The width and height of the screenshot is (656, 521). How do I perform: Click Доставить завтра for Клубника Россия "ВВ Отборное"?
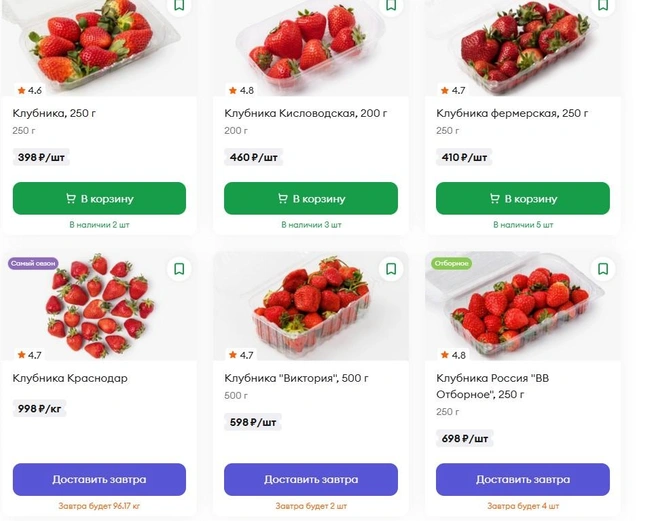tap(523, 480)
